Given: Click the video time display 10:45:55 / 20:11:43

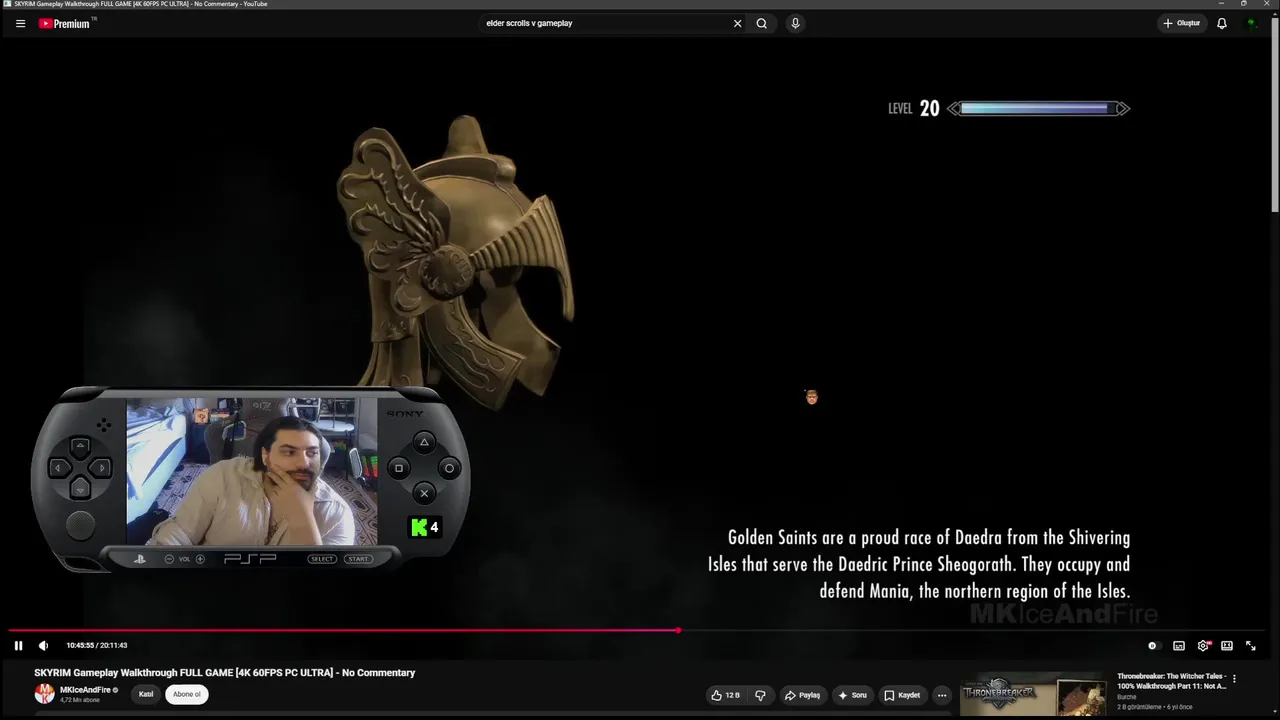Looking at the screenshot, I should pos(97,646).
